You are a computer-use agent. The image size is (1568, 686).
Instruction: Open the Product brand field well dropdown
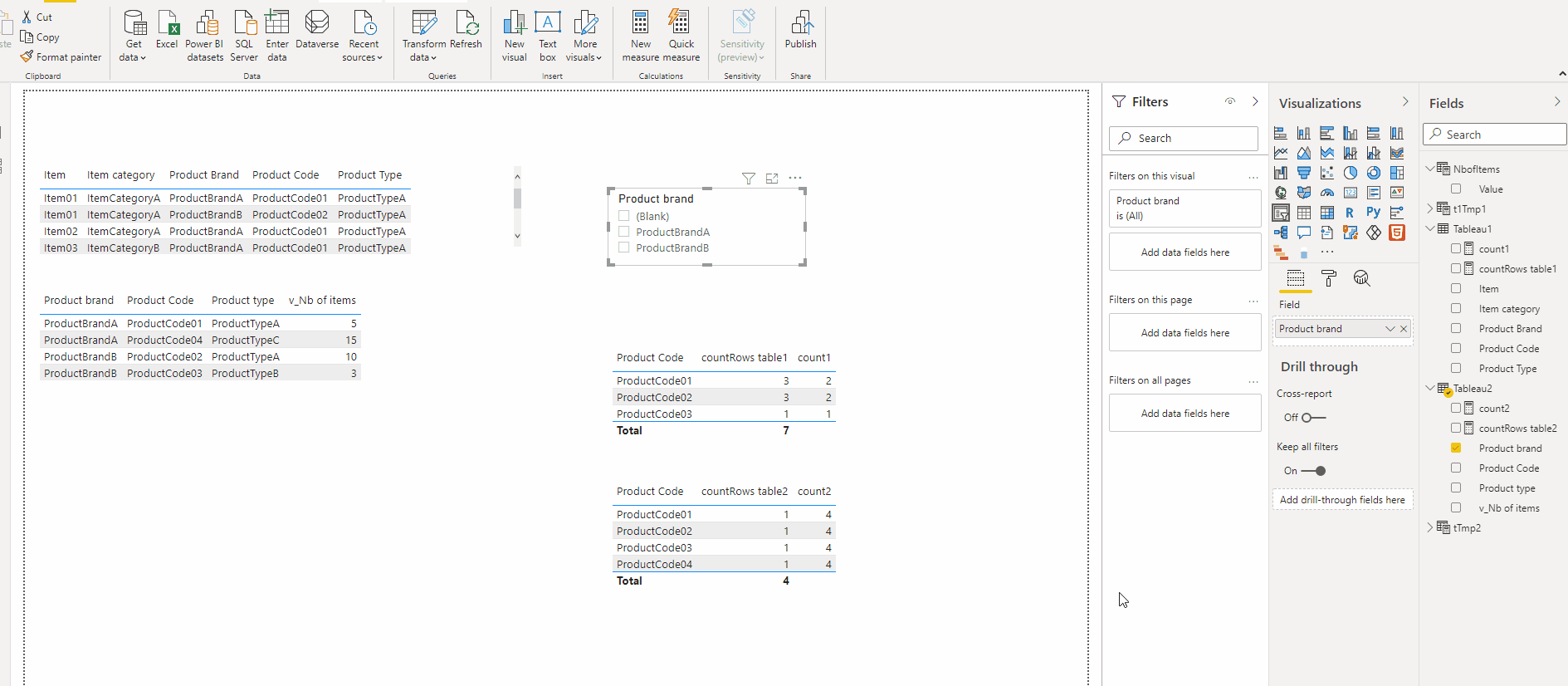[1390, 329]
